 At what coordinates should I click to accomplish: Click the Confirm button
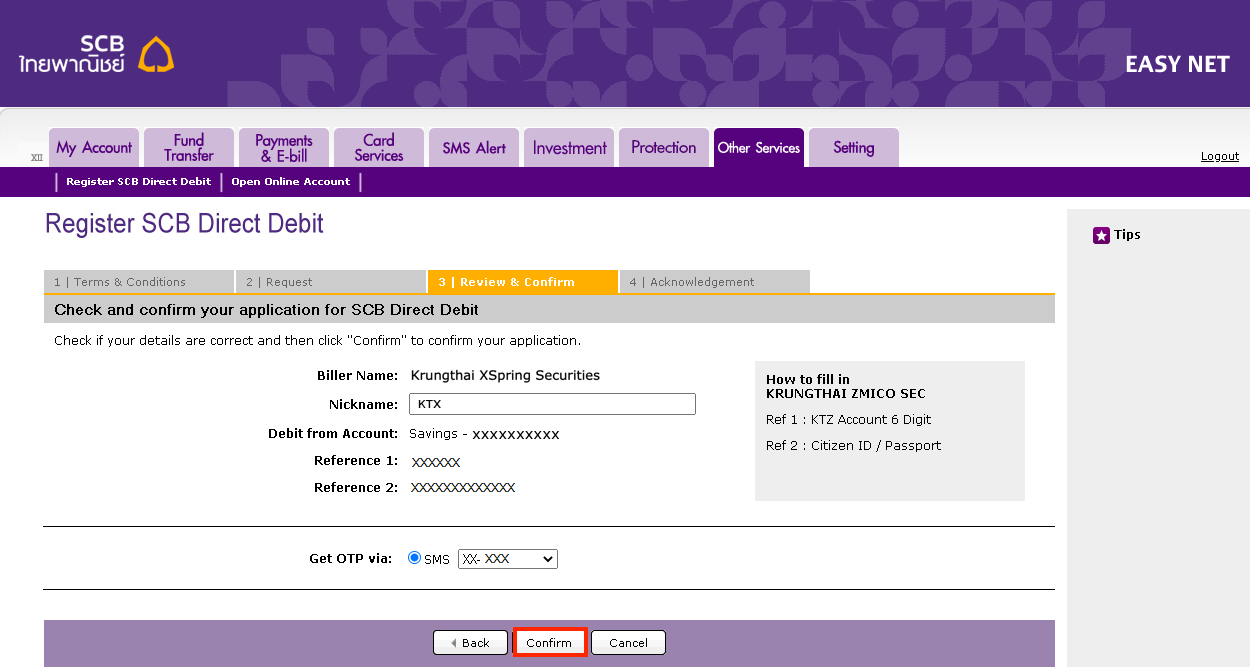tap(549, 643)
